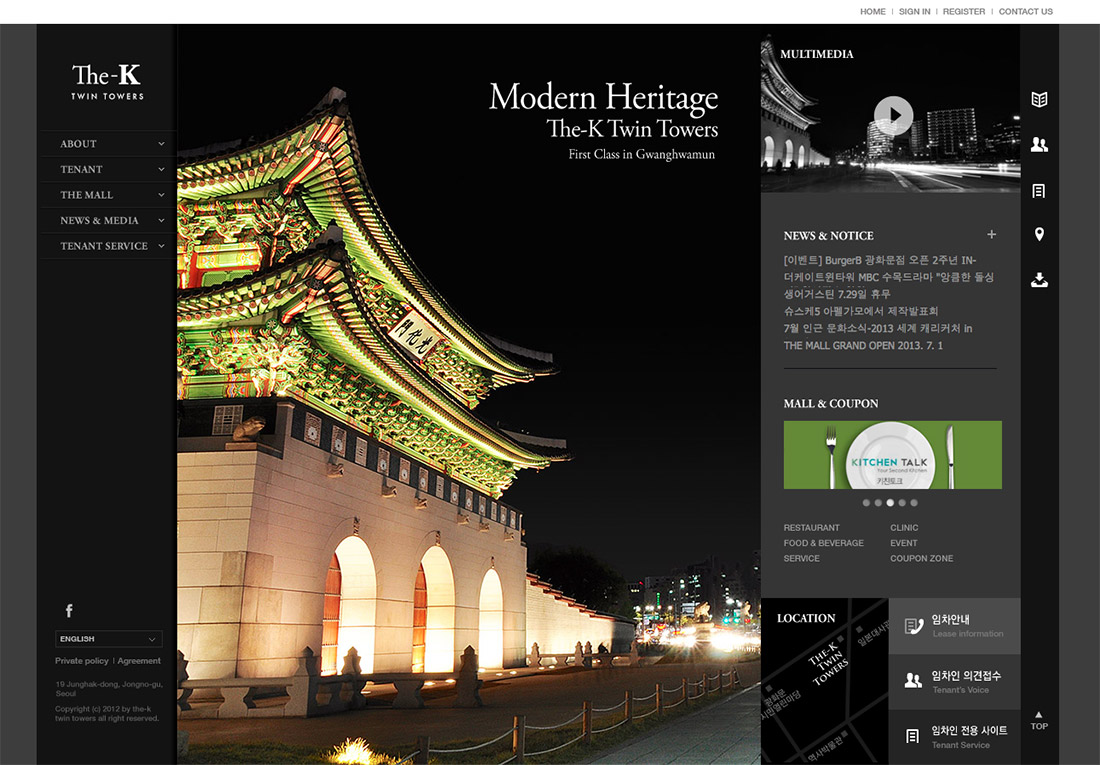
Task: Open BurgerB event news item
Action: point(880,260)
